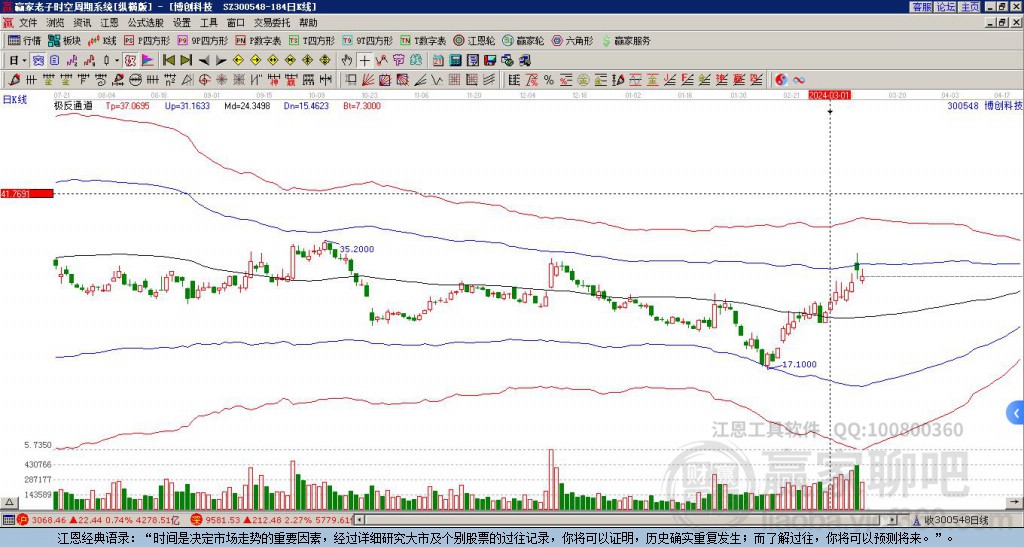Click the Tp=37.0695 channel value

(x=127, y=106)
